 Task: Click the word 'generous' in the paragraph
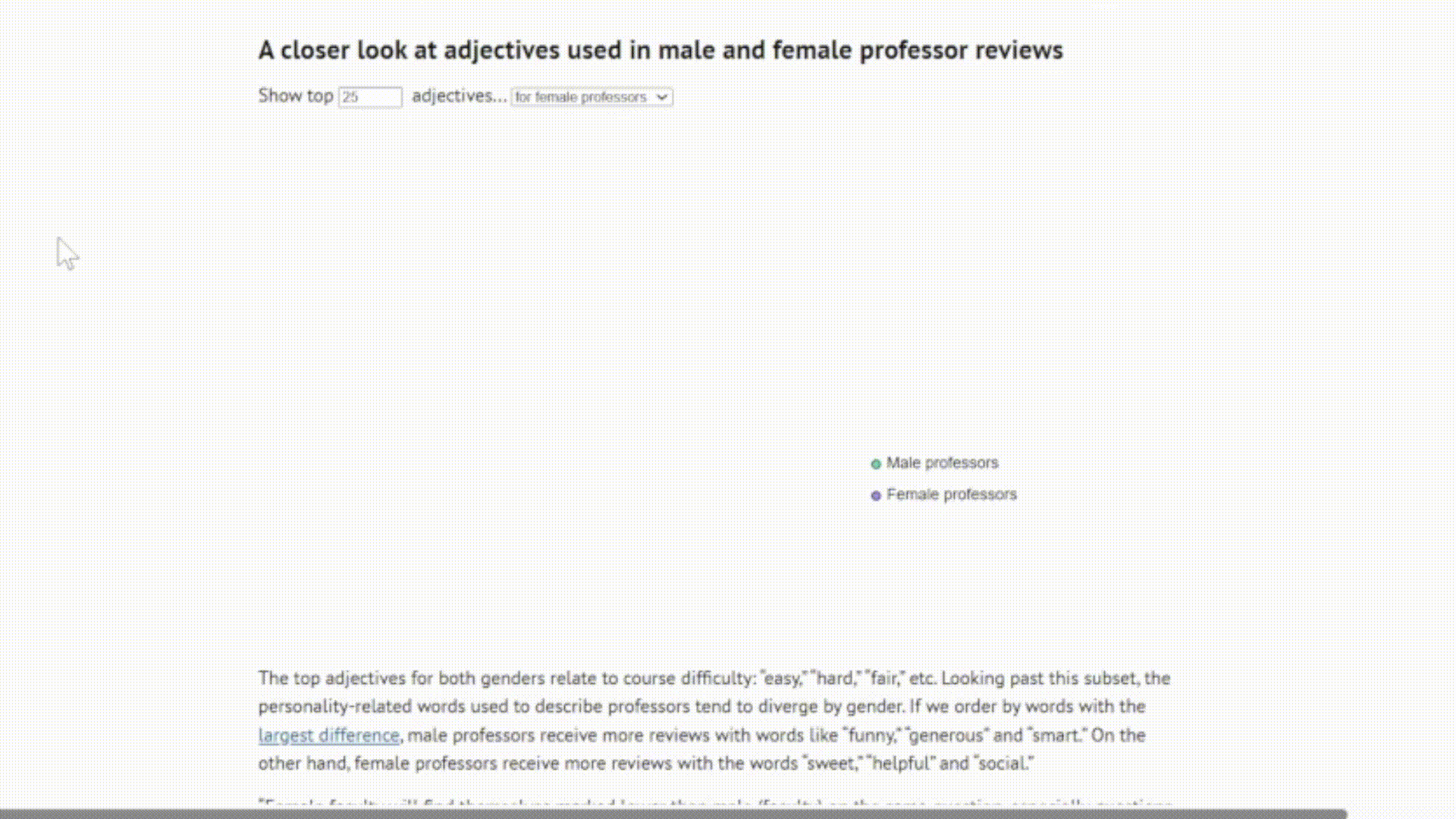939,735
